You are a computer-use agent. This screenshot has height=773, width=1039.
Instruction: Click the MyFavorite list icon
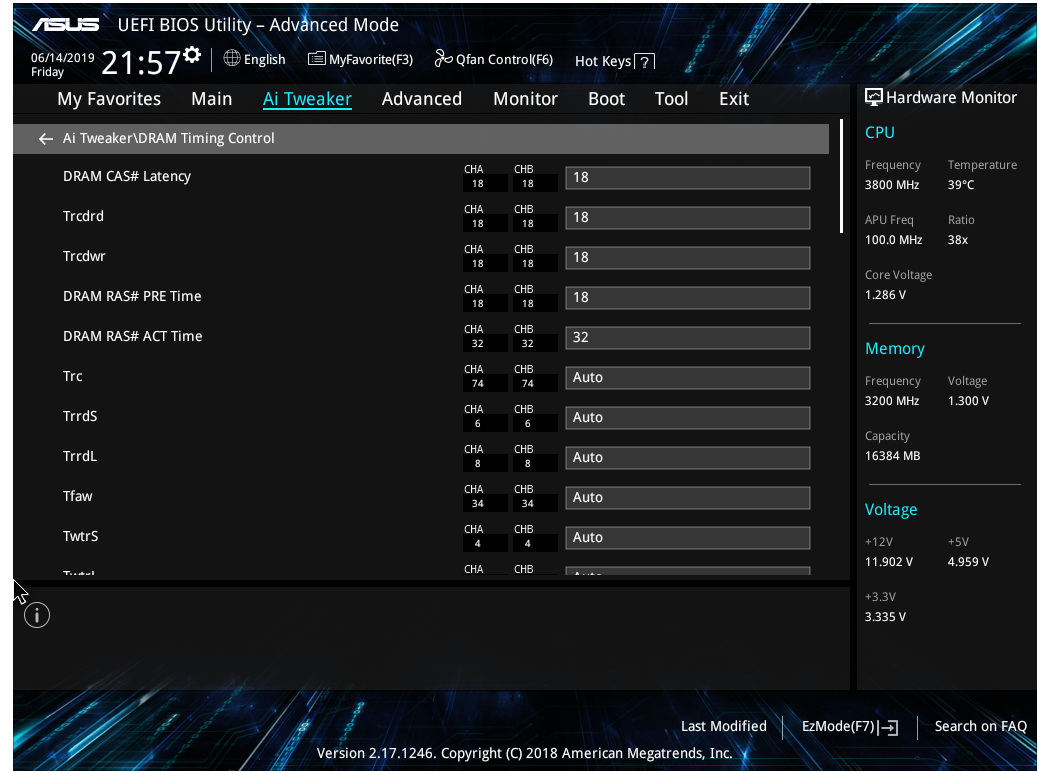click(317, 59)
